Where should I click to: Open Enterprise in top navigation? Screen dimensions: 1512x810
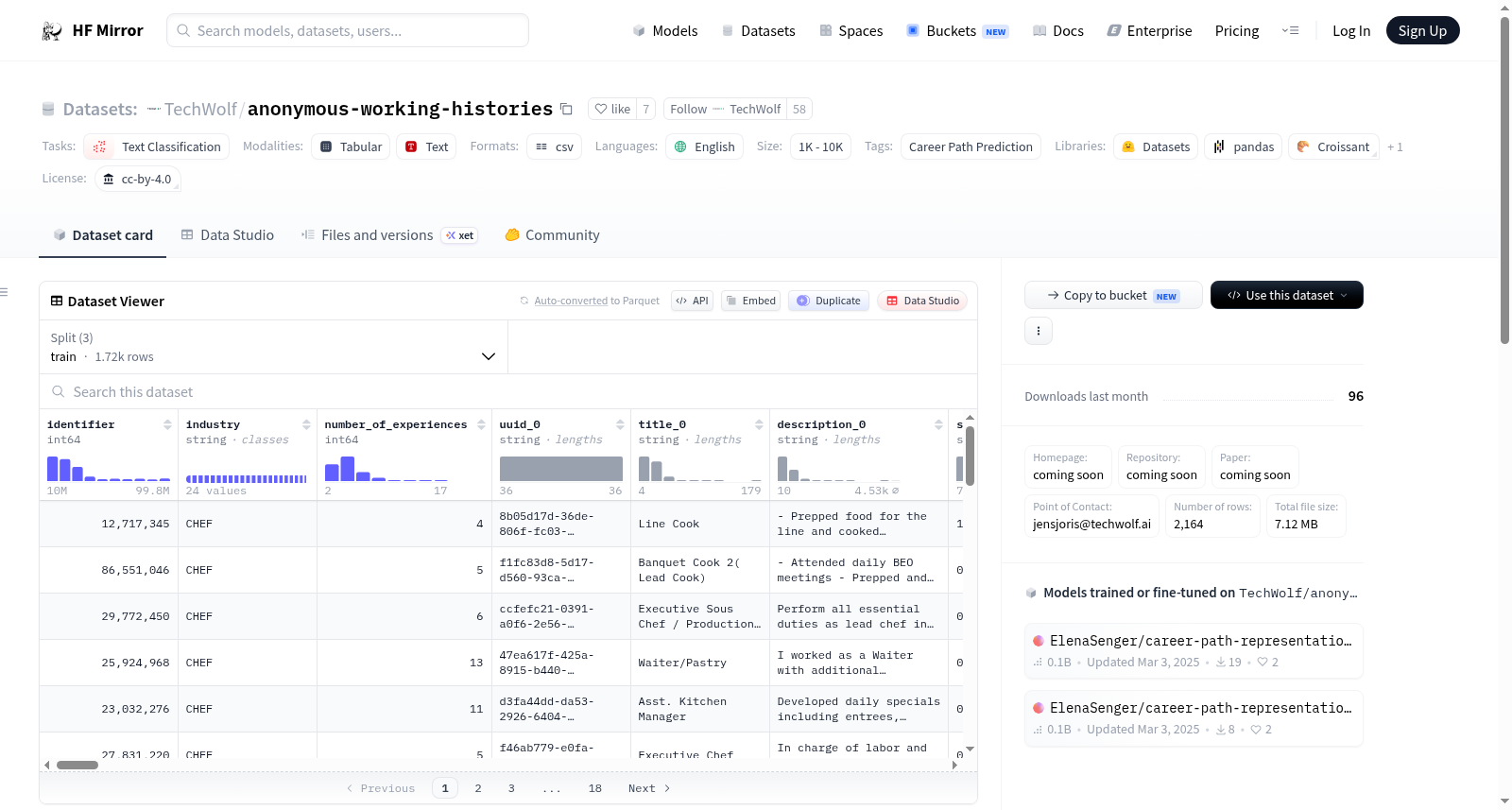(x=1150, y=31)
